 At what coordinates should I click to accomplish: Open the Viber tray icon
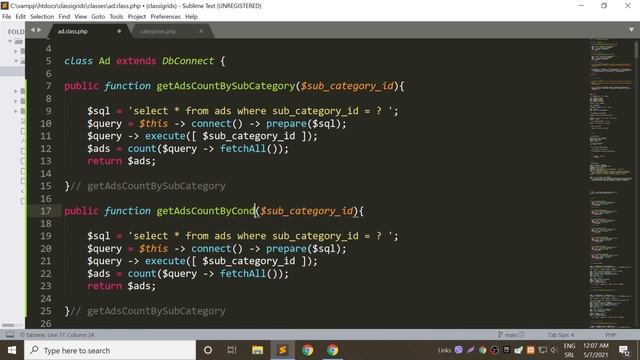coord(459,350)
